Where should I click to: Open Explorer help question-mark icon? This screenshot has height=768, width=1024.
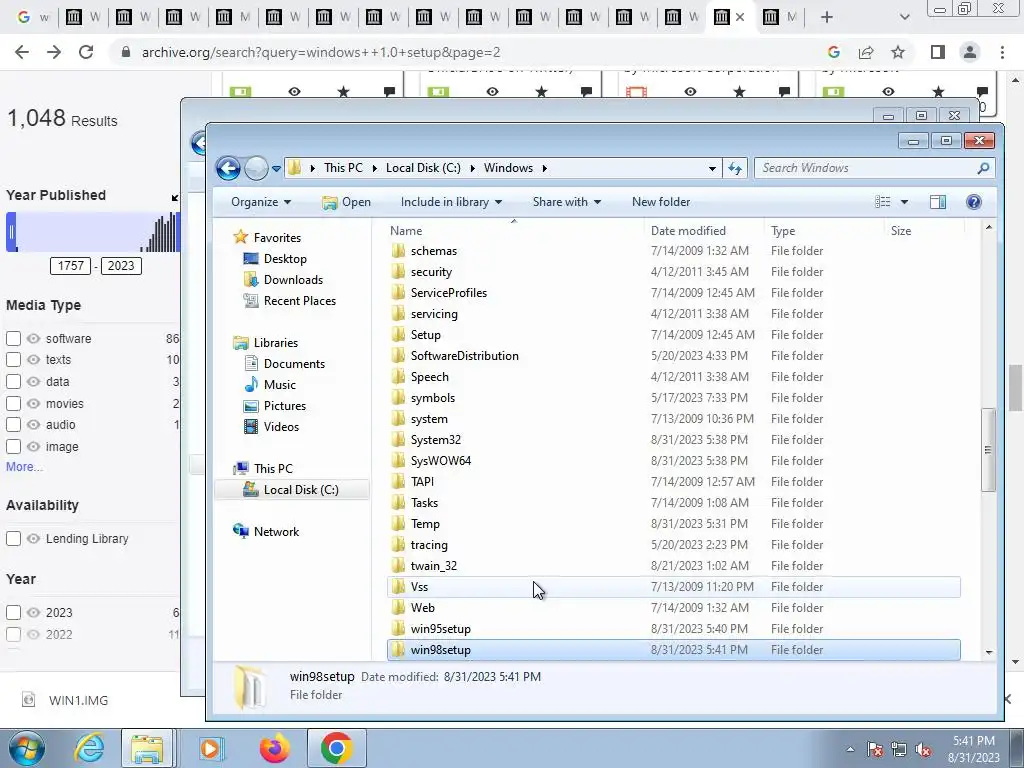tap(973, 202)
